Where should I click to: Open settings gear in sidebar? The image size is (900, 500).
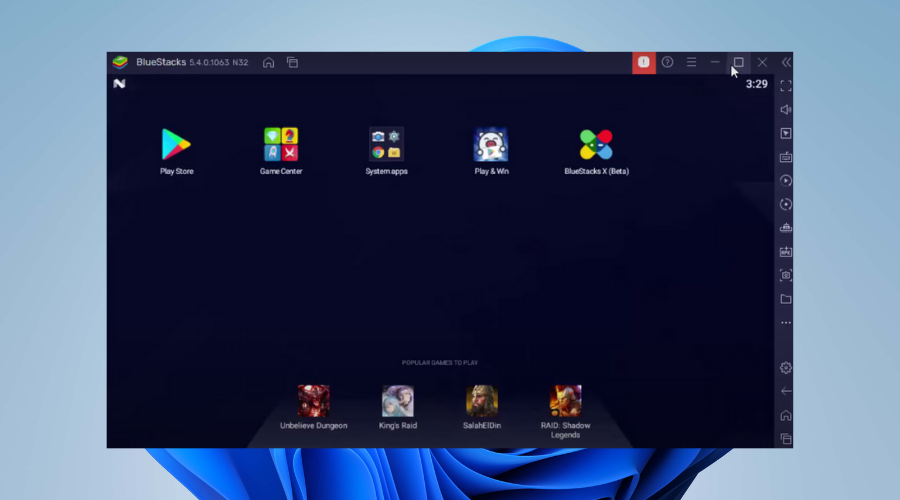click(786, 368)
